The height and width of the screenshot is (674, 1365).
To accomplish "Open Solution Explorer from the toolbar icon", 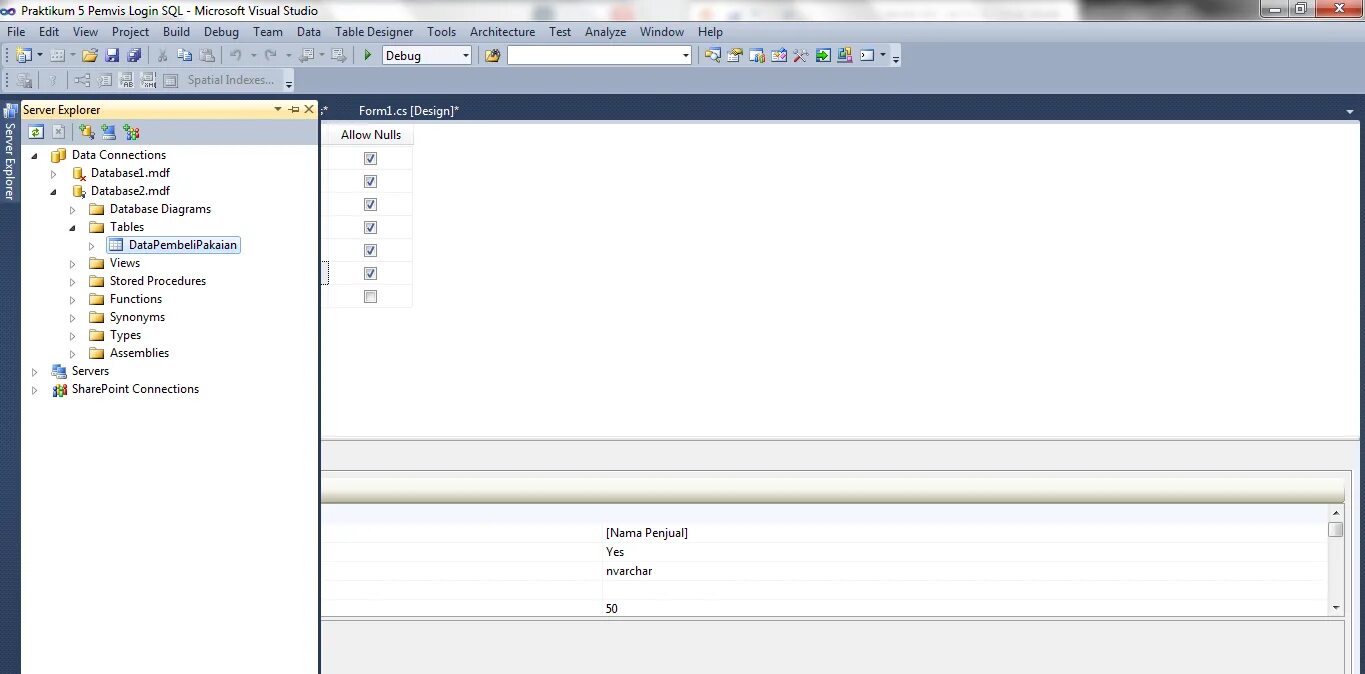I will (713, 55).
